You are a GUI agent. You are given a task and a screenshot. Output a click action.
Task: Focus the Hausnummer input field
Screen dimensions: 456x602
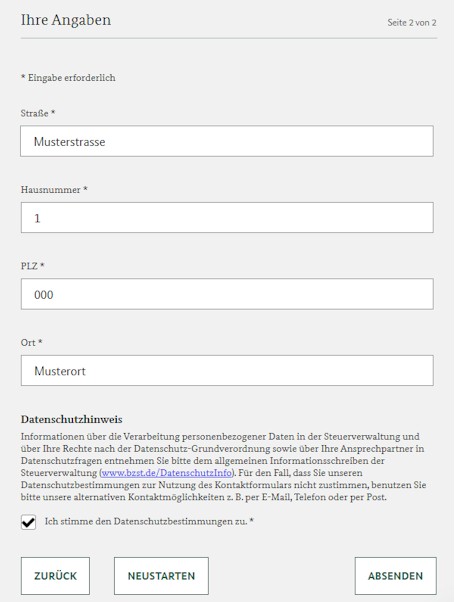coord(227,218)
